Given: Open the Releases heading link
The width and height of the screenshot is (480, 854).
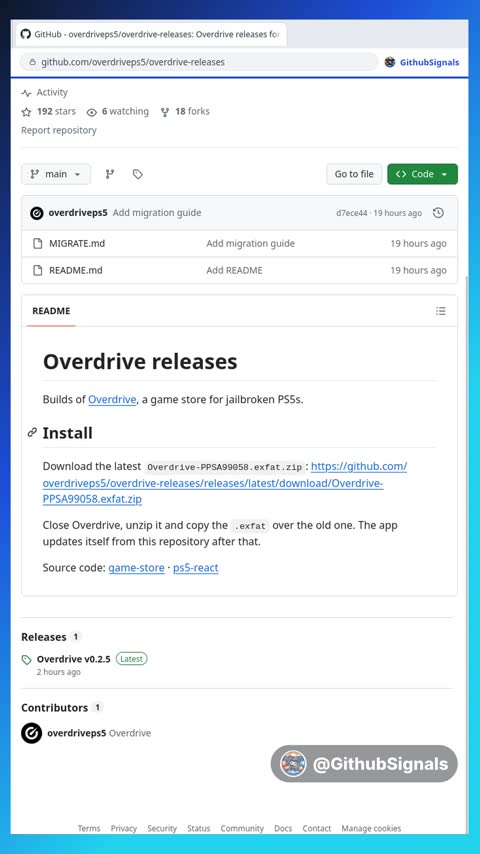Looking at the screenshot, I should click(x=44, y=637).
